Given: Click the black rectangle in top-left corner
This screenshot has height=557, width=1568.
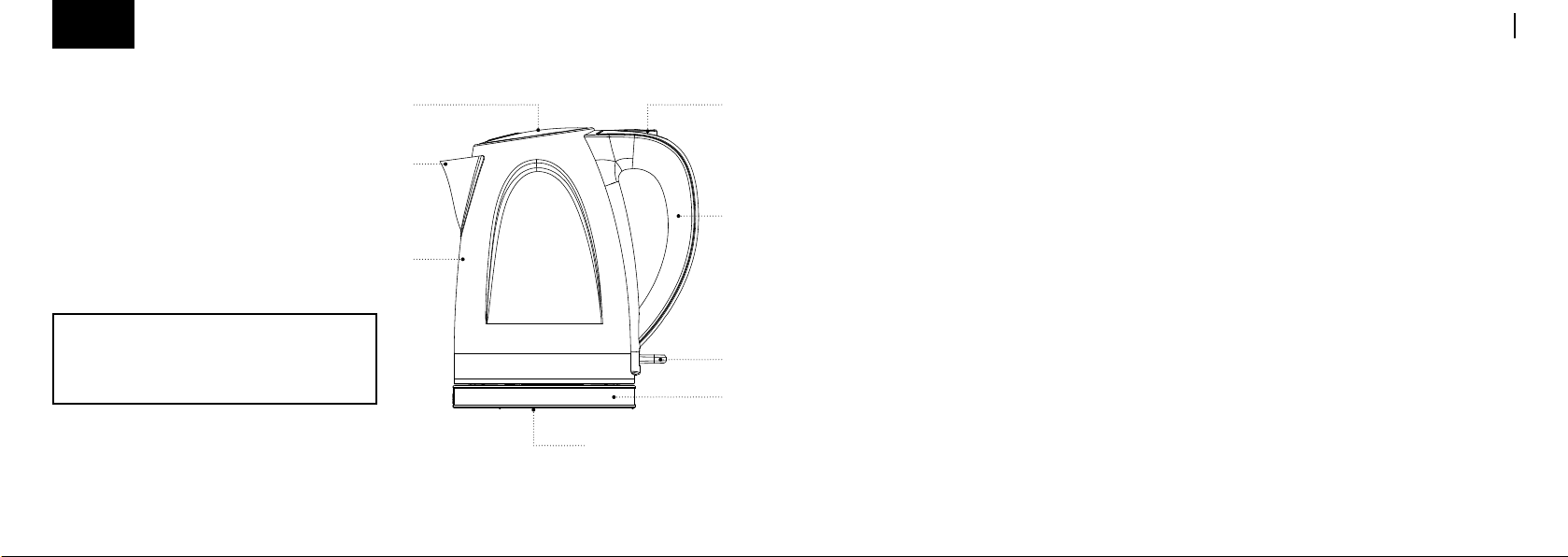Looking at the screenshot, I should 93,24.
